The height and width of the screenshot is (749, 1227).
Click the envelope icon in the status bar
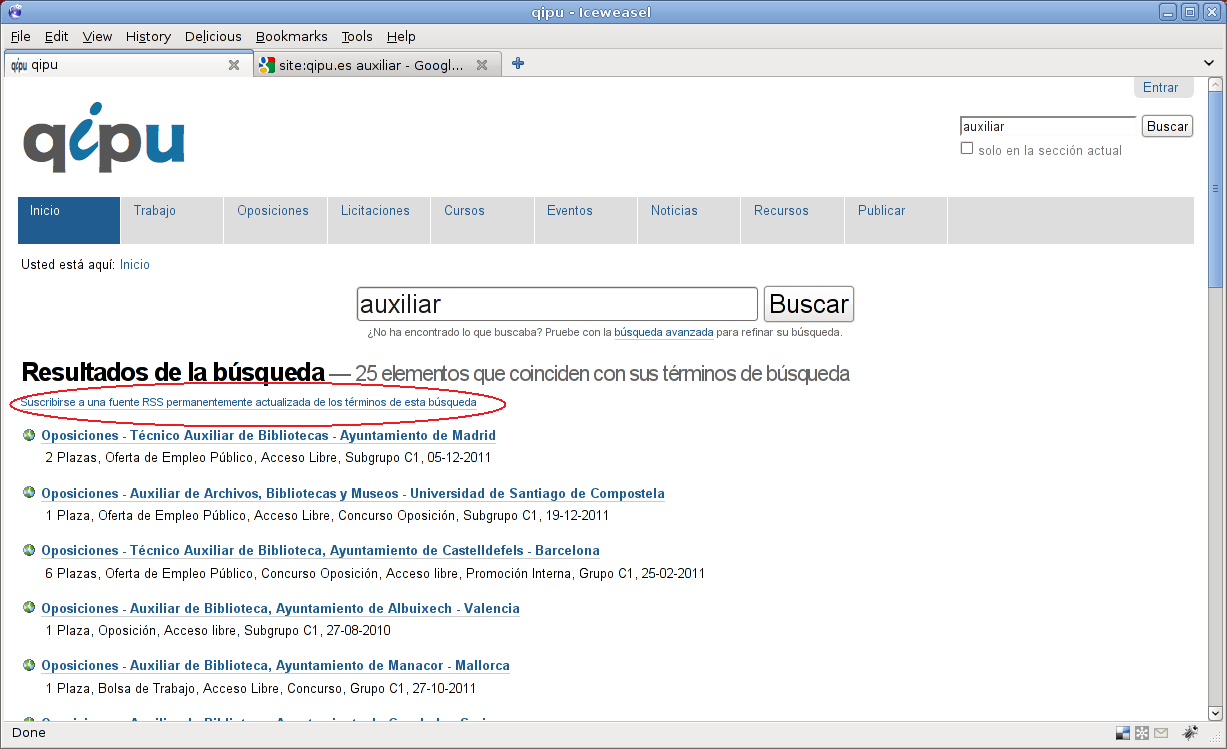[1161, 733]
